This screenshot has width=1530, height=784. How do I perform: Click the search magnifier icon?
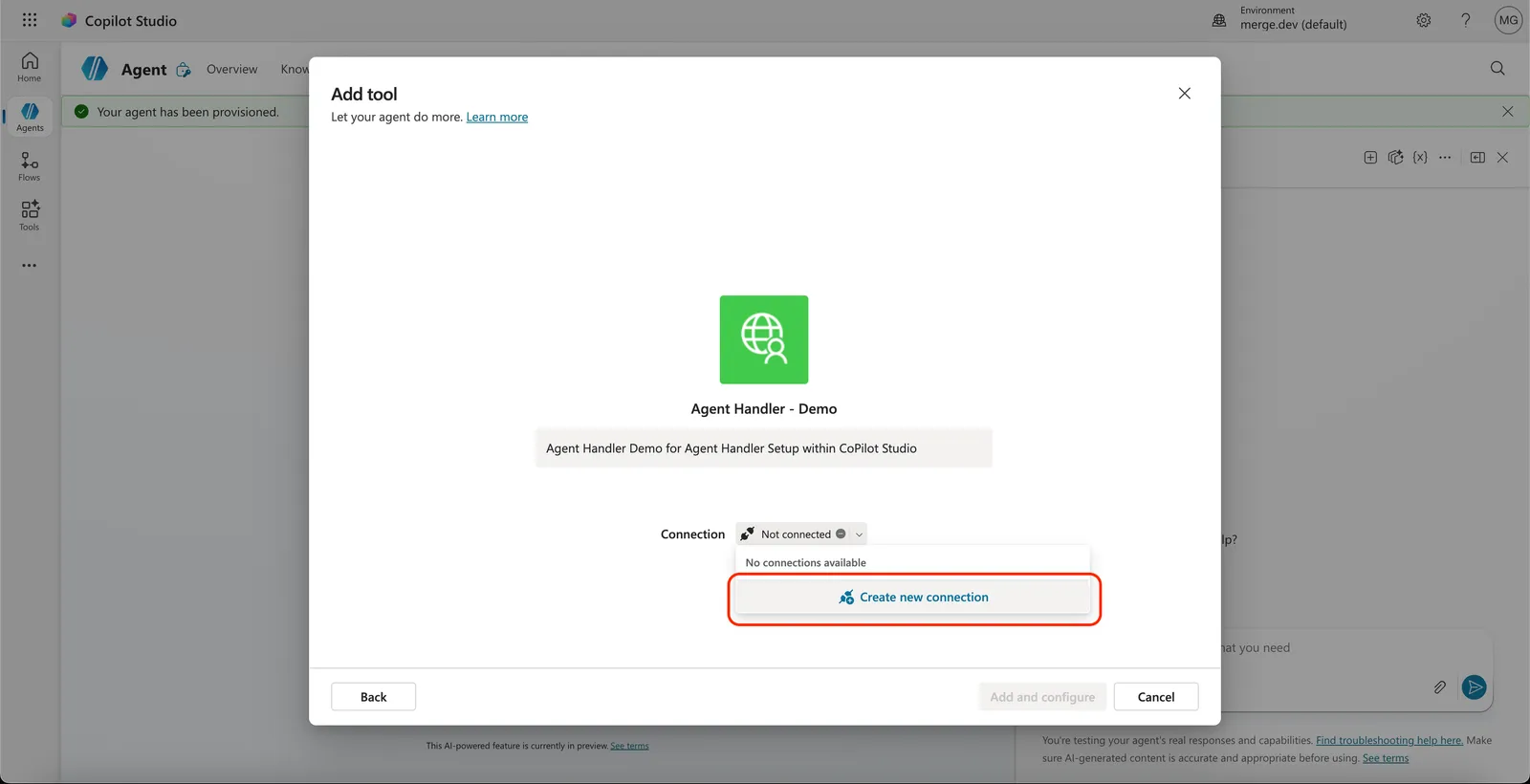tap(1497, 68)
